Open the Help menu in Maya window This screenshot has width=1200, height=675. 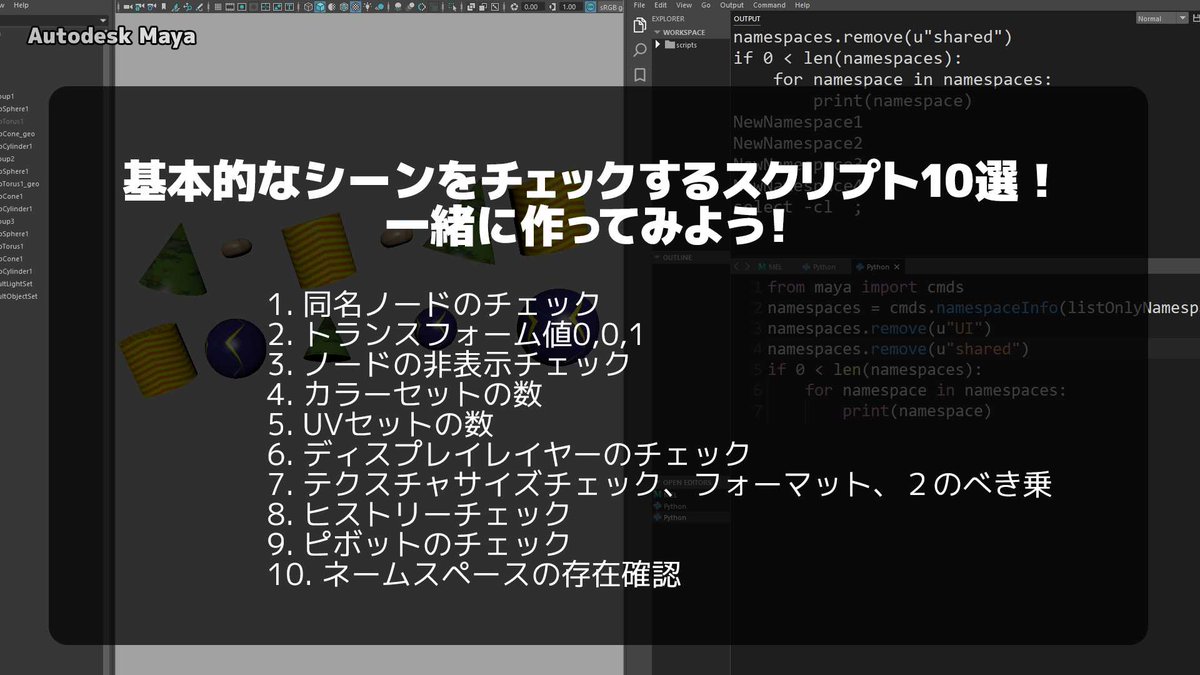point(21,5)
